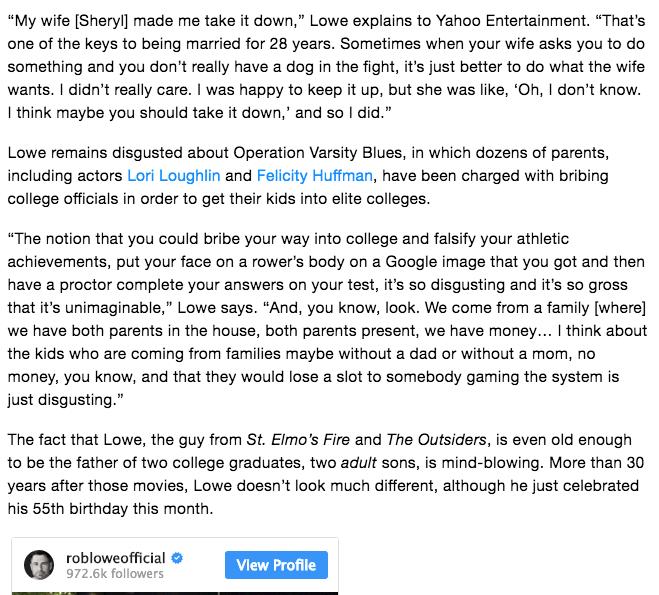Screen dimensions: 659x595
Task: Click the 972.6k followers count
Action: 115,574
